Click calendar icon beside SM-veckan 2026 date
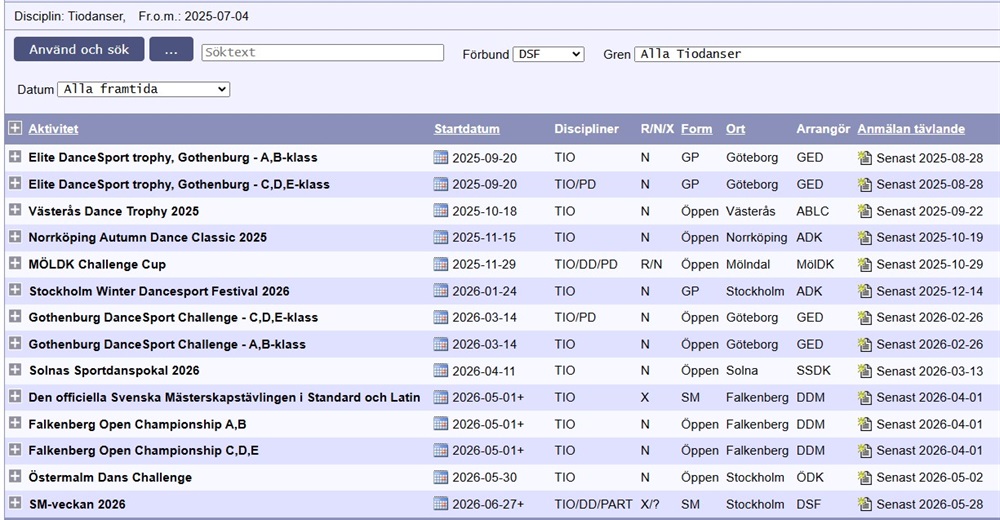 click(x=441, y=504)
